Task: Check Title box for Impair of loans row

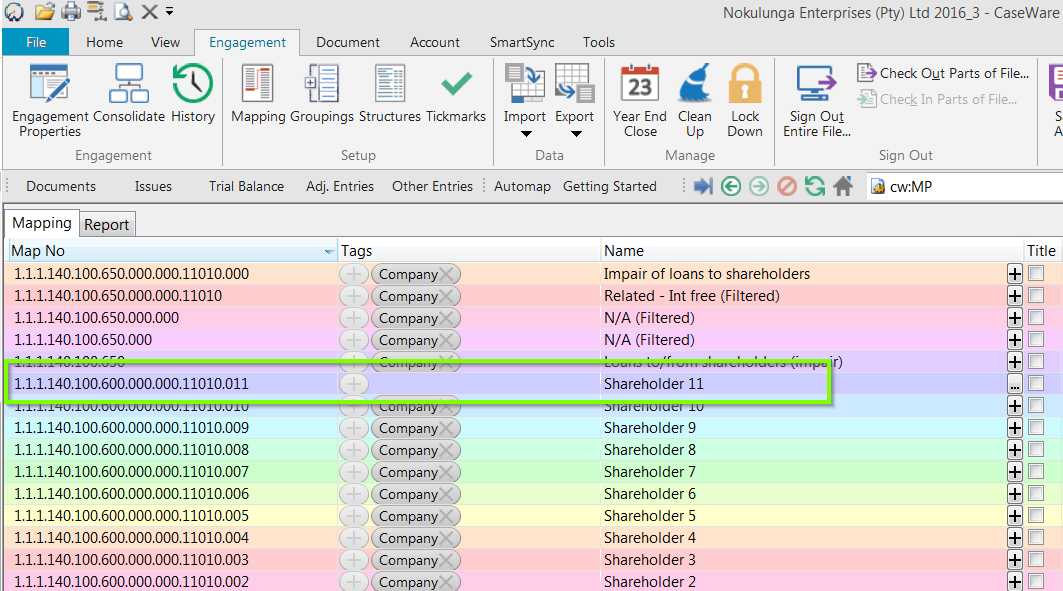Action: click(x=1036, y=274)
